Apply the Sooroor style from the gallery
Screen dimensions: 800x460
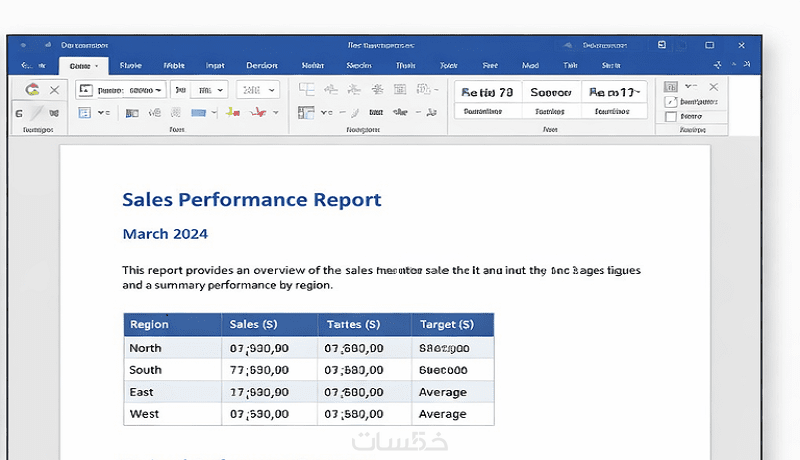pyautogui.click(x=550, y=92)
